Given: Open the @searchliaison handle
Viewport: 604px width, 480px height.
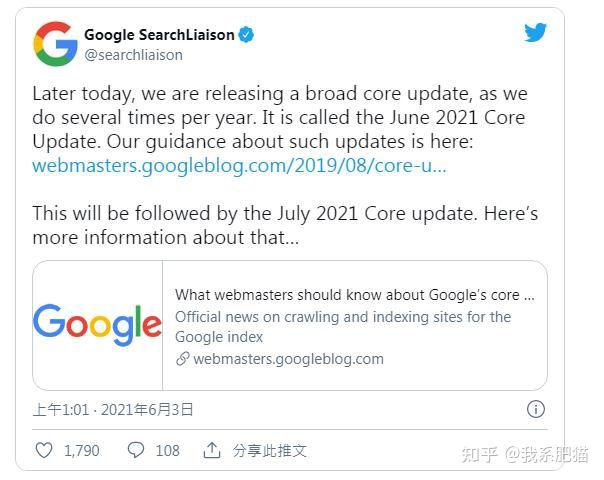Looking at the screenshot, I should (x=133, y=55).
